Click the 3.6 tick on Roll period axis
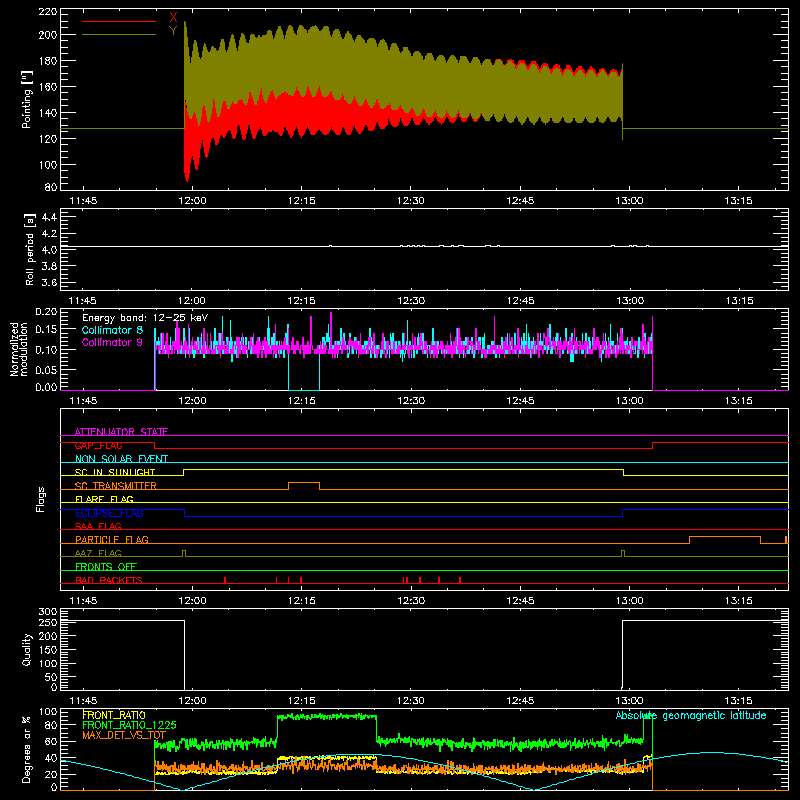The height and width of the screenshot is (800, 800). pyautogui.click(x=49, y=282)
